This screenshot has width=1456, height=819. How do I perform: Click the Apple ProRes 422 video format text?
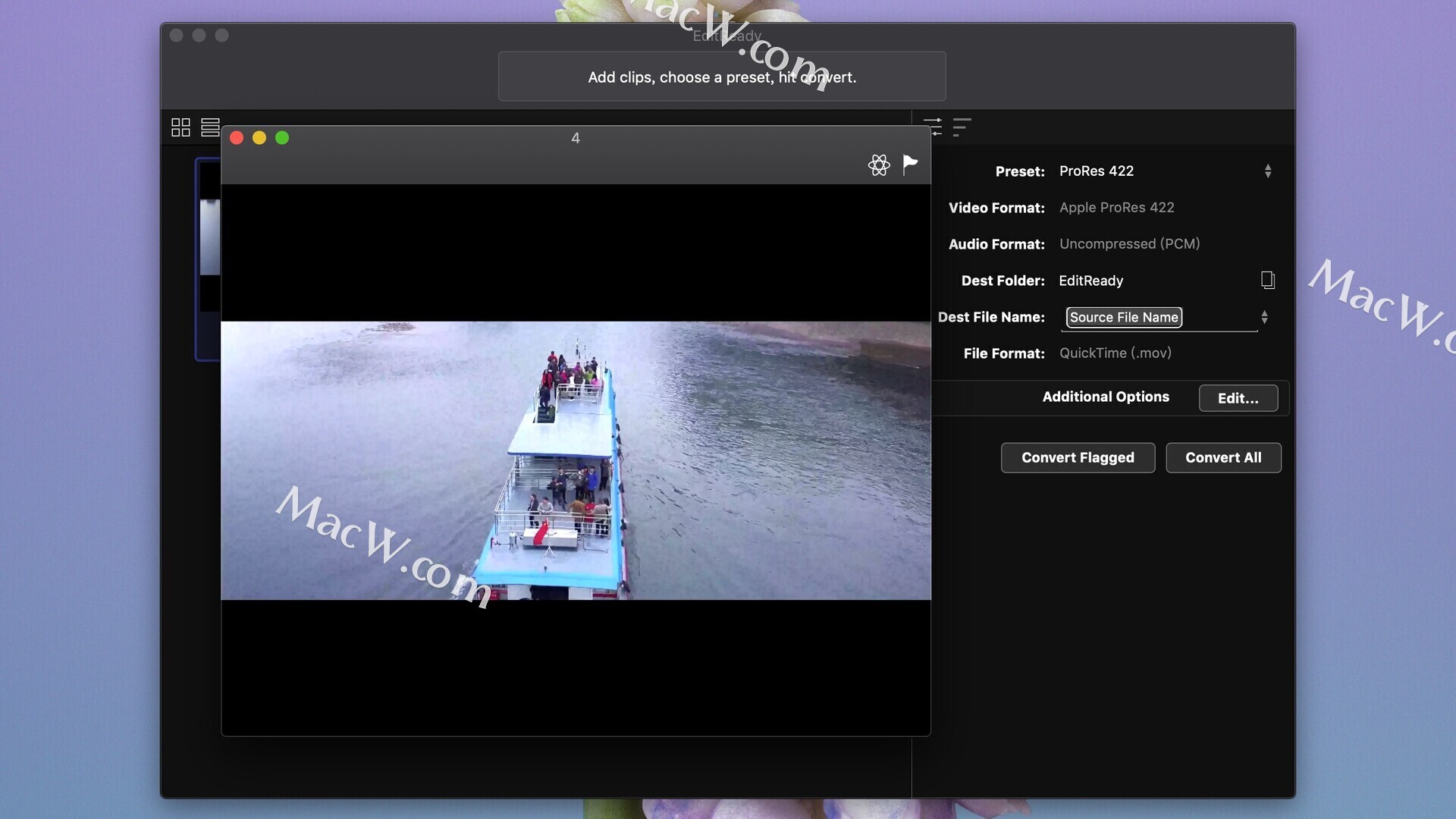(1116, 207)
